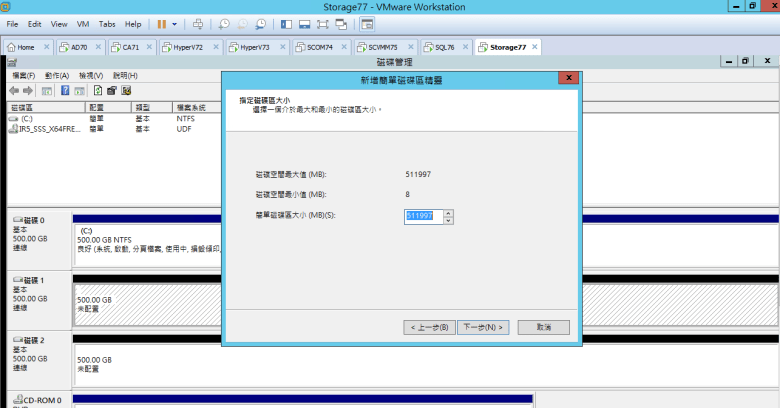
Task: Click the 下一步(N) > button
Action: tap(484, 327)
